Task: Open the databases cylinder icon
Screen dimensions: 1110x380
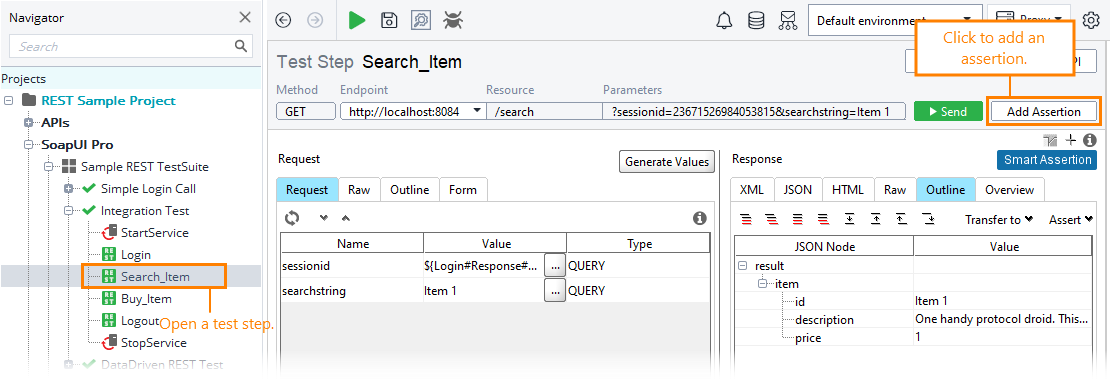Action: click(756, 21)
